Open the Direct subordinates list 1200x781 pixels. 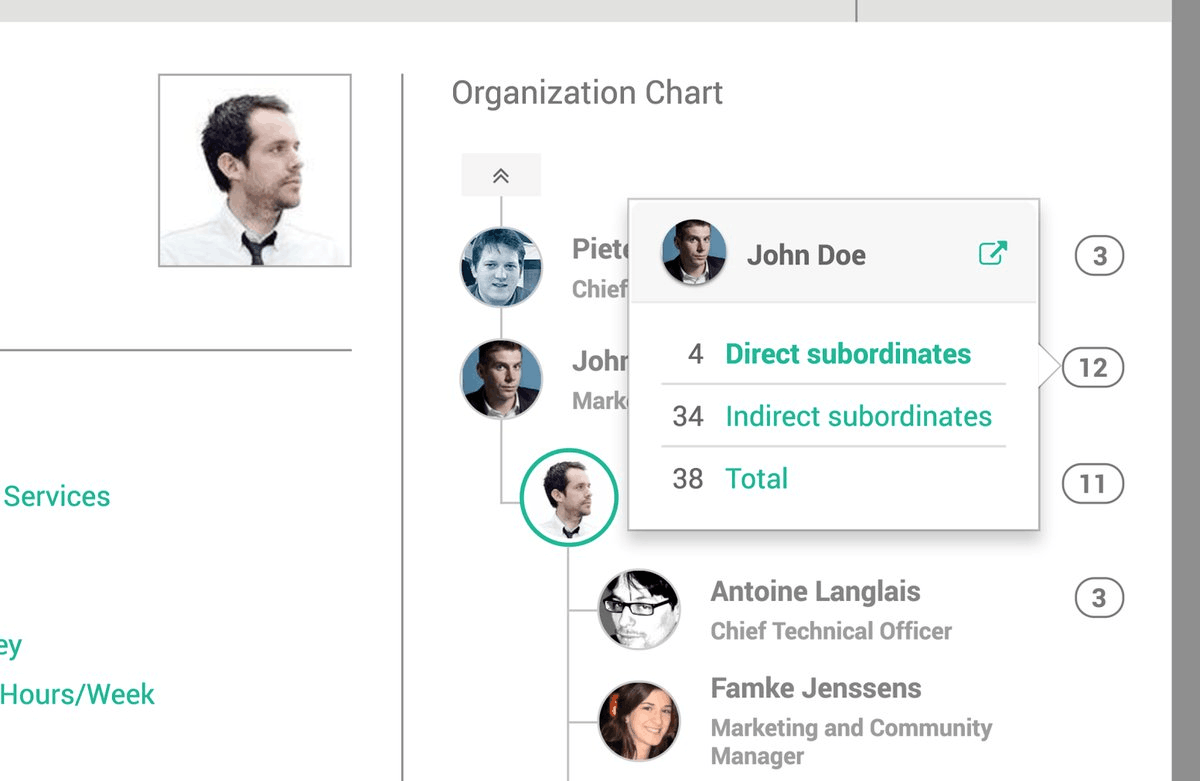847,354
